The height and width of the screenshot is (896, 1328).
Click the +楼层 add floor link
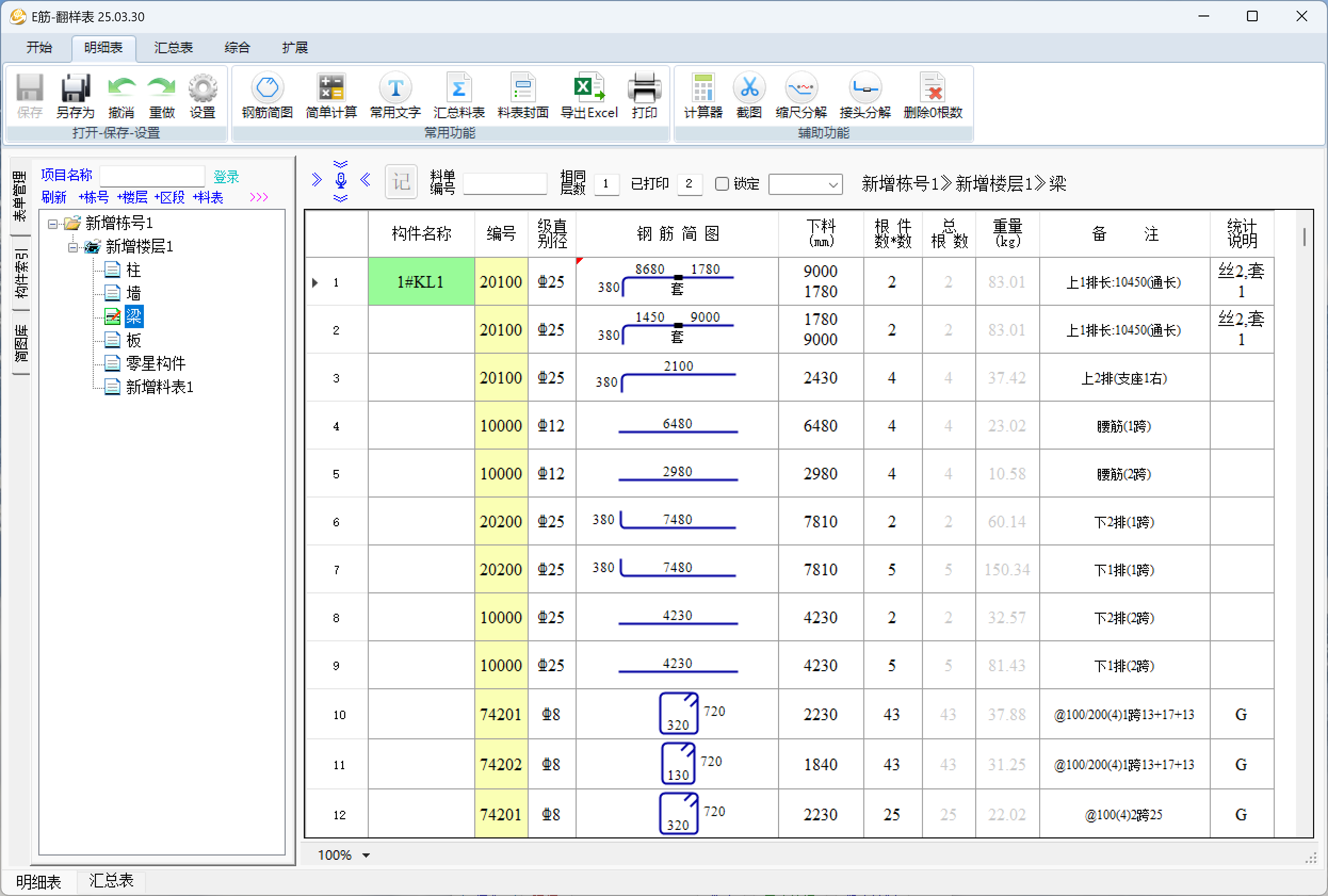pos(132,198)
